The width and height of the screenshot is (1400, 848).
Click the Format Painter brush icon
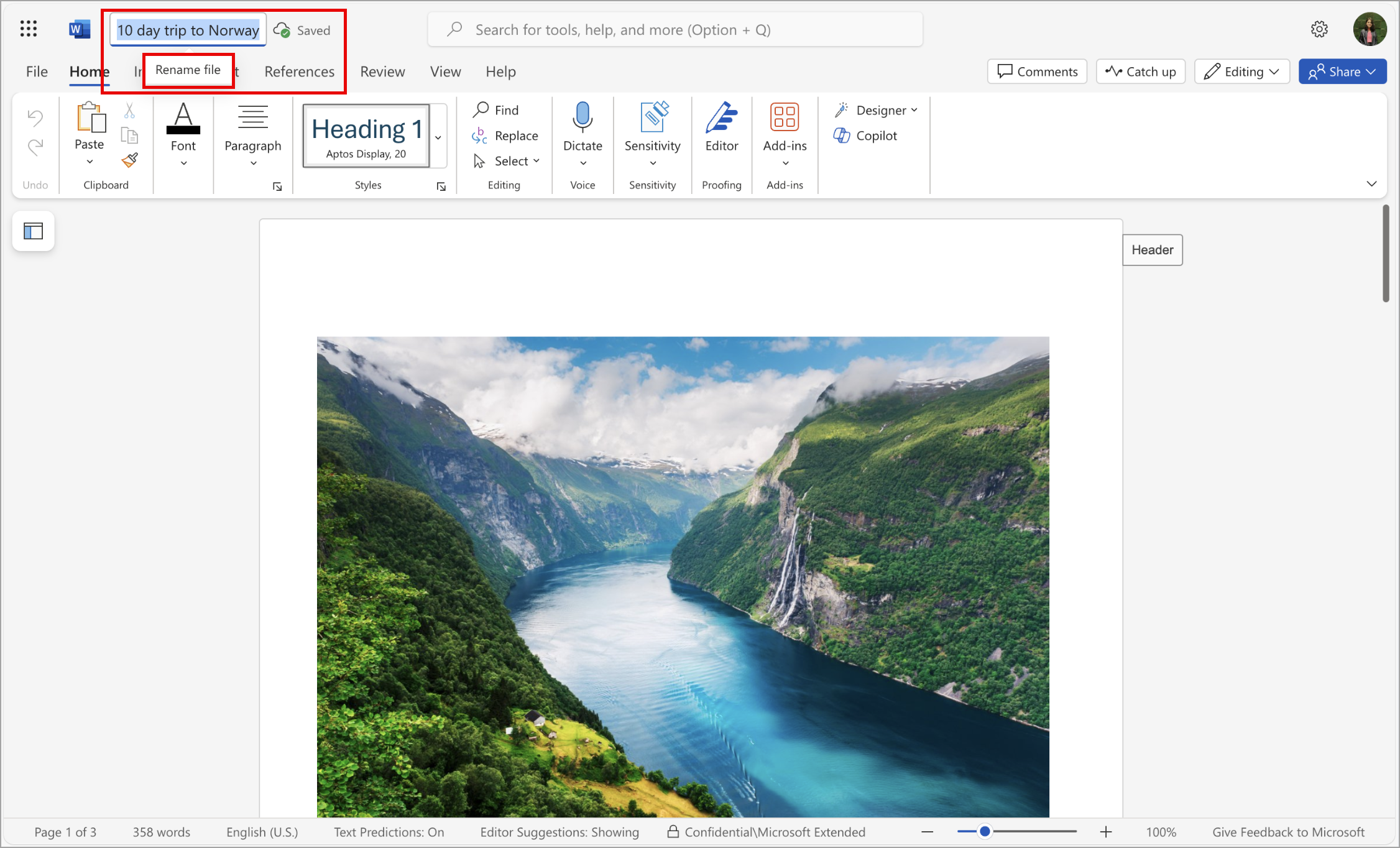point(130,160)
